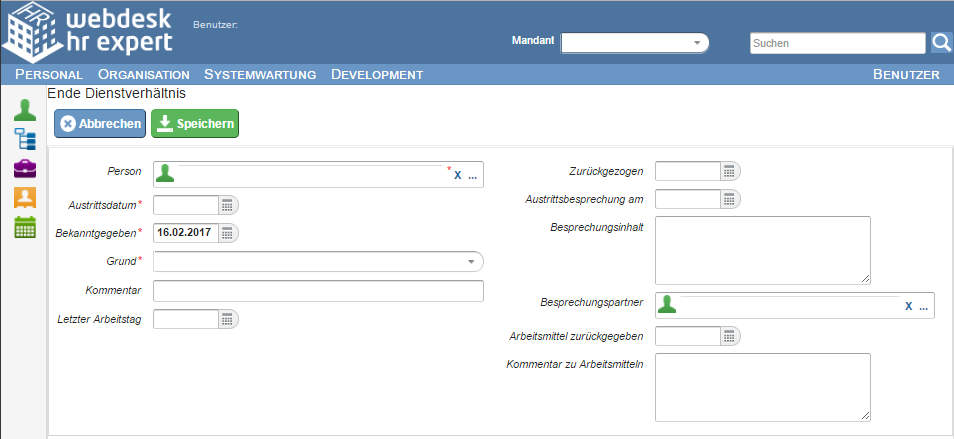Open the Systemwartung menu
The image size is (954, 439).
click(260, 75)
